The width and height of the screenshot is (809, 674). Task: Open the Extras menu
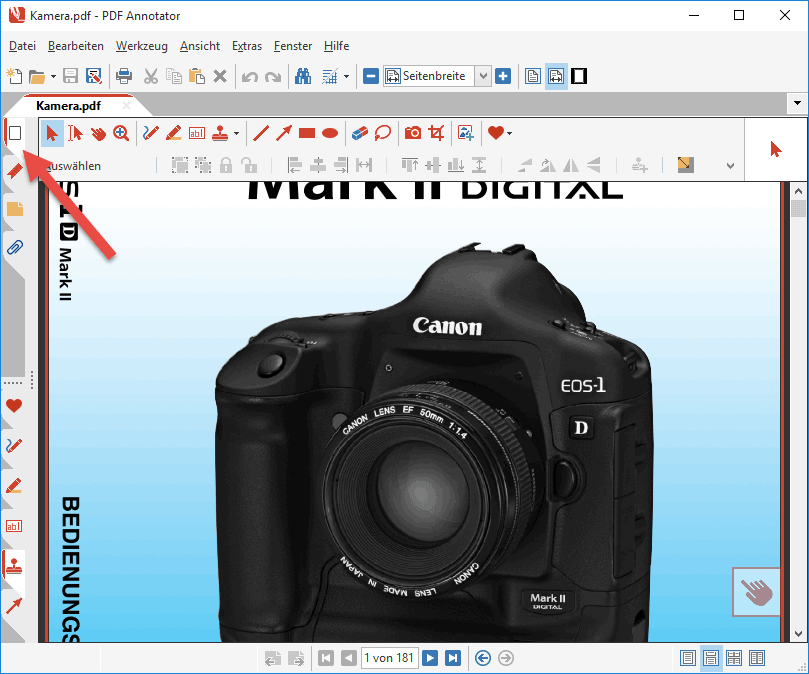[247, 46]
